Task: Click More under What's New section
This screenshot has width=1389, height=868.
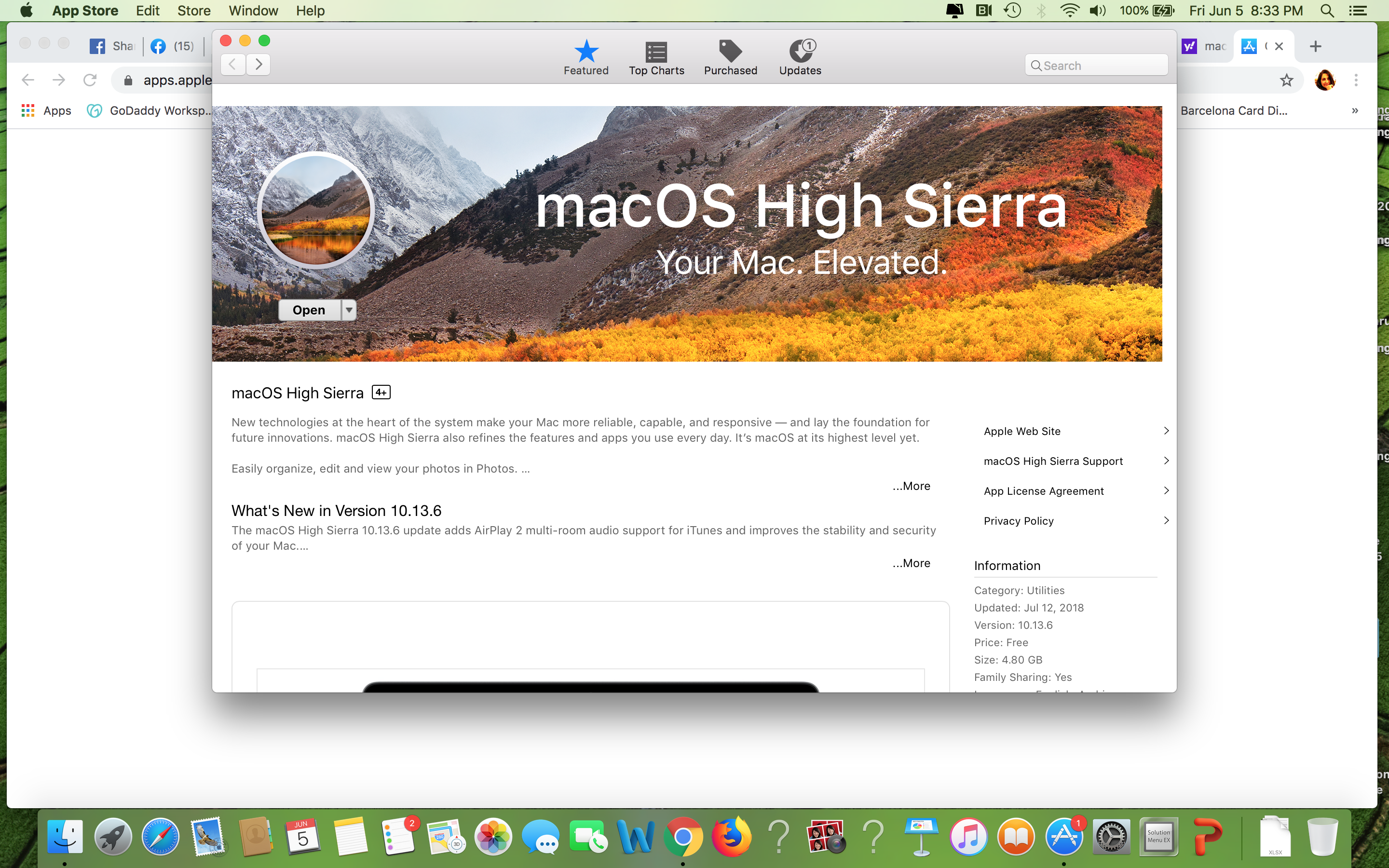Action: click(x=912, y=563)
